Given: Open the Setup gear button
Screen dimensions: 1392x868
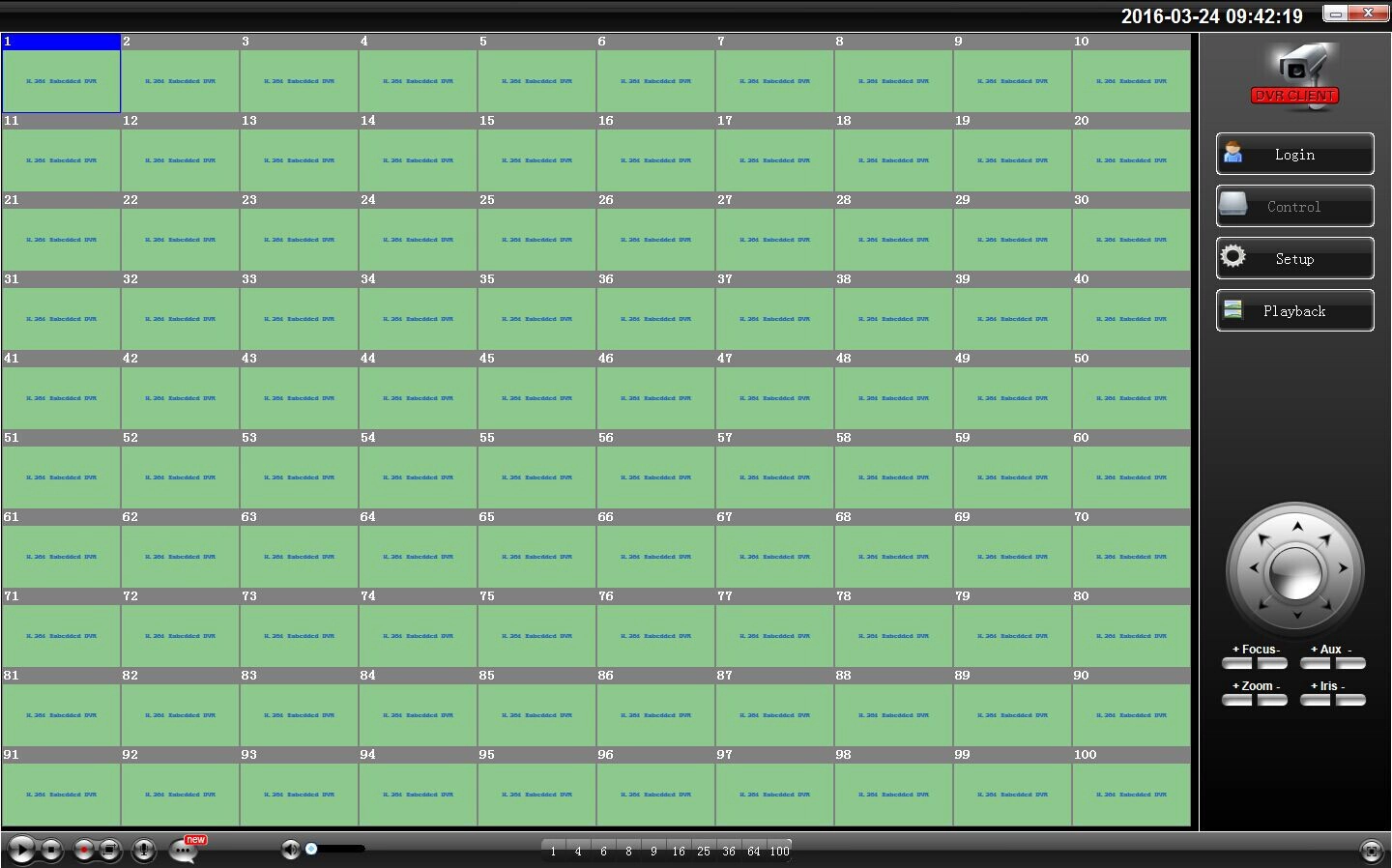Looking at the screenshot, I should pyautogui.click(x=1295, y=259).
